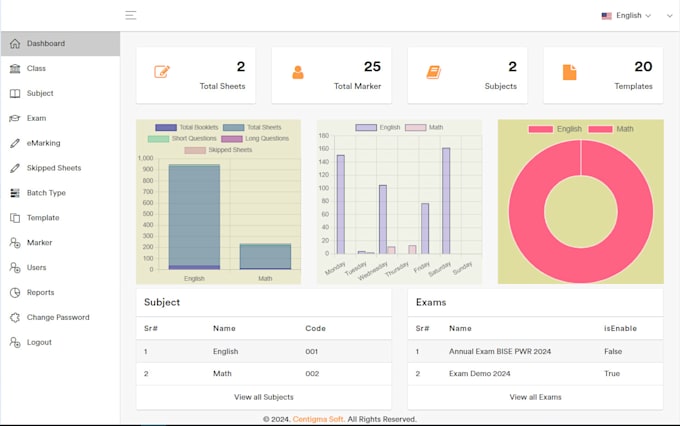Click the Total Marker person icon
The height and width of the screenshot is (426, 680).
298,72
